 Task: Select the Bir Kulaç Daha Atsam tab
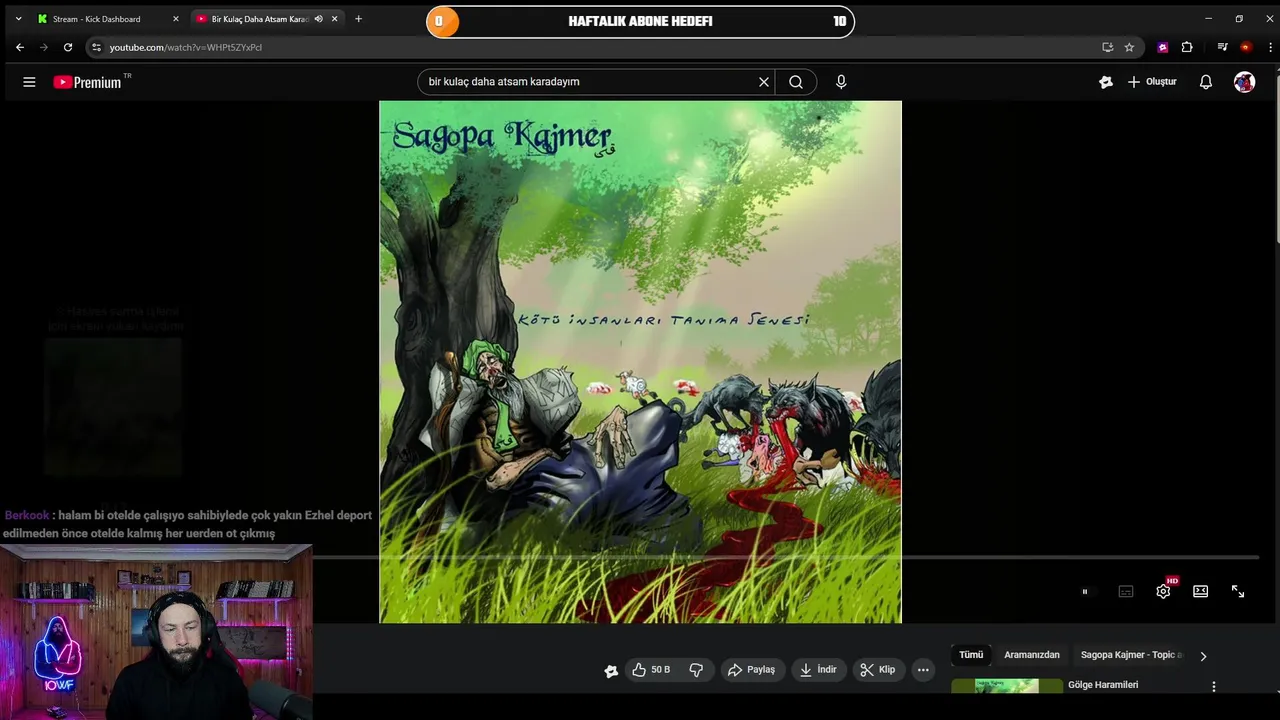(260, 19)
